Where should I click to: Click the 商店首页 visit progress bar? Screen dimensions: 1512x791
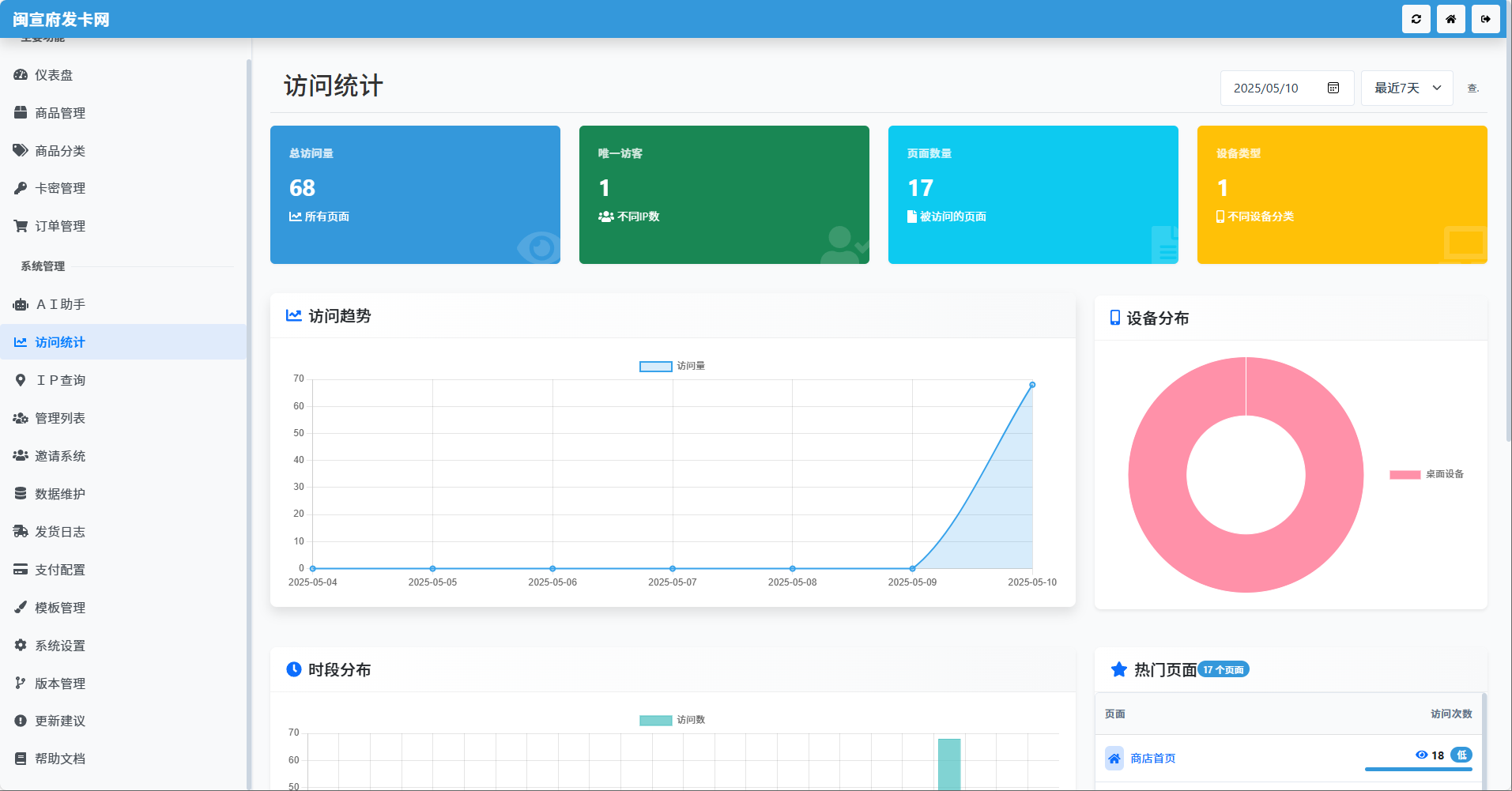(x=1418, y=769)
